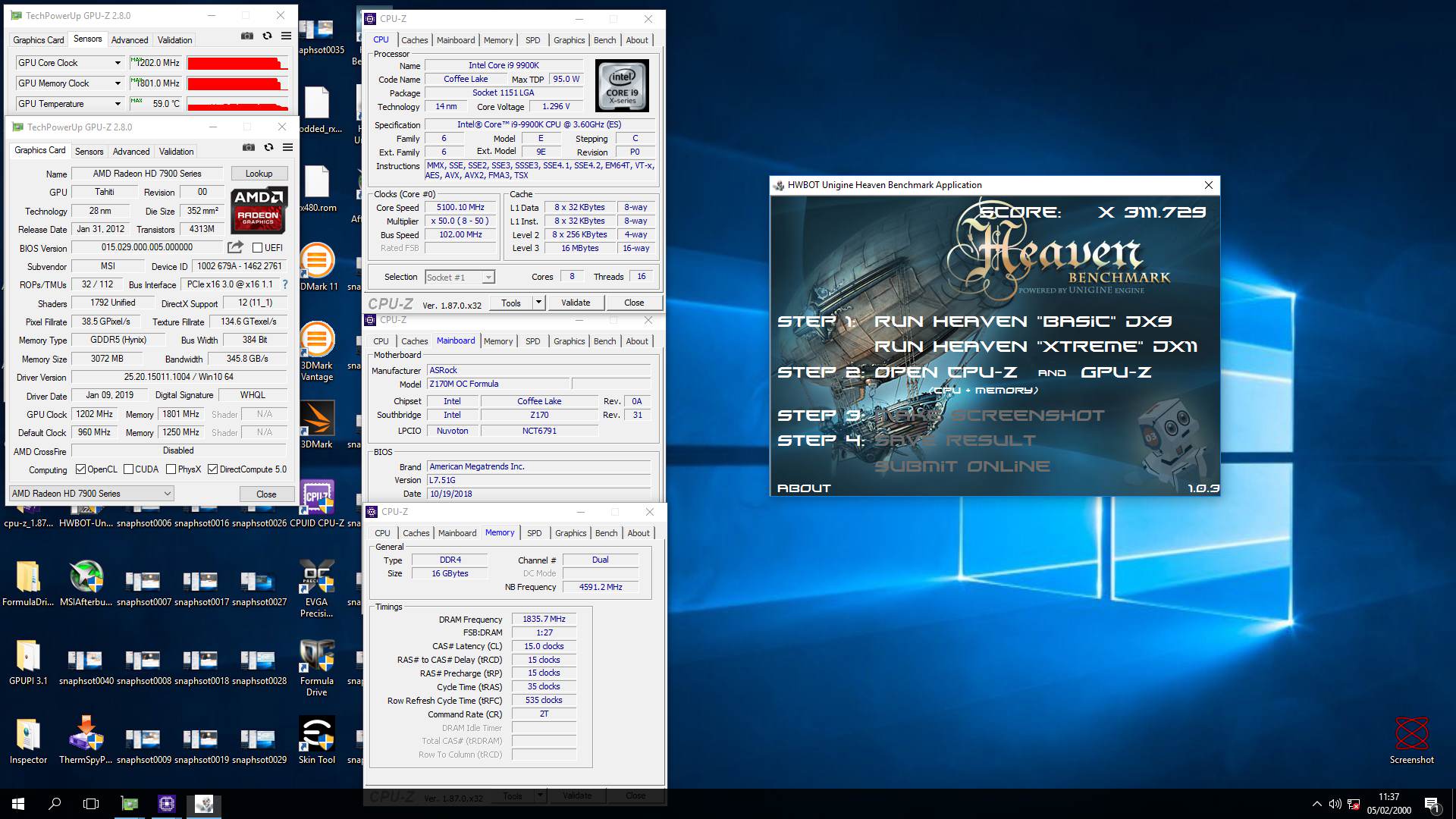
Task: Click the Close button in GPU-Z
Action: coord(266,494)
